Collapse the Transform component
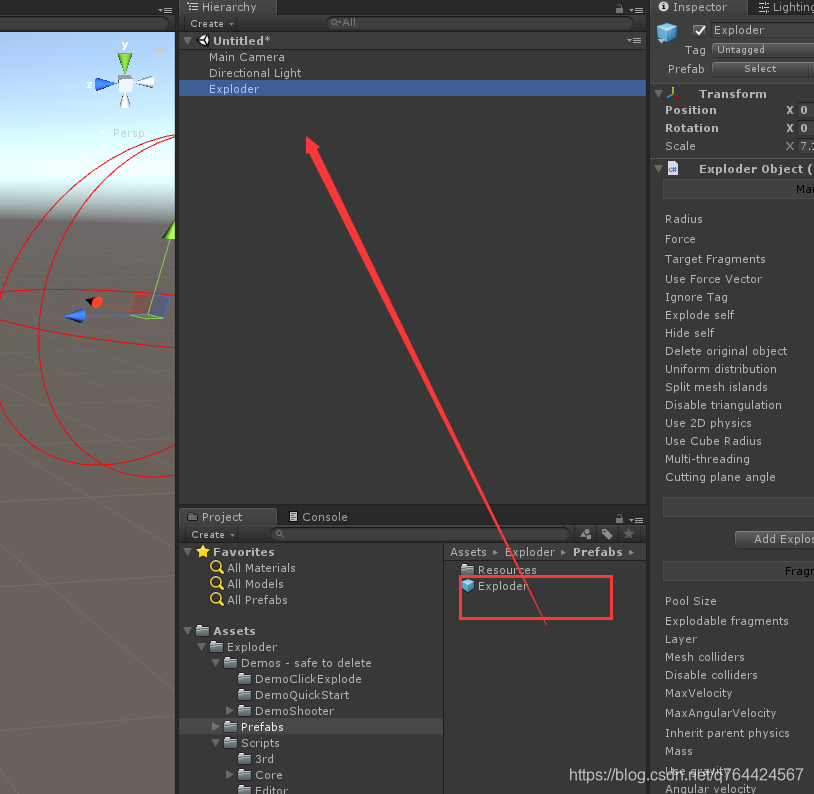The width and height of the screenshot is (814, 794). pyautogui.click(x=657, y=93)
